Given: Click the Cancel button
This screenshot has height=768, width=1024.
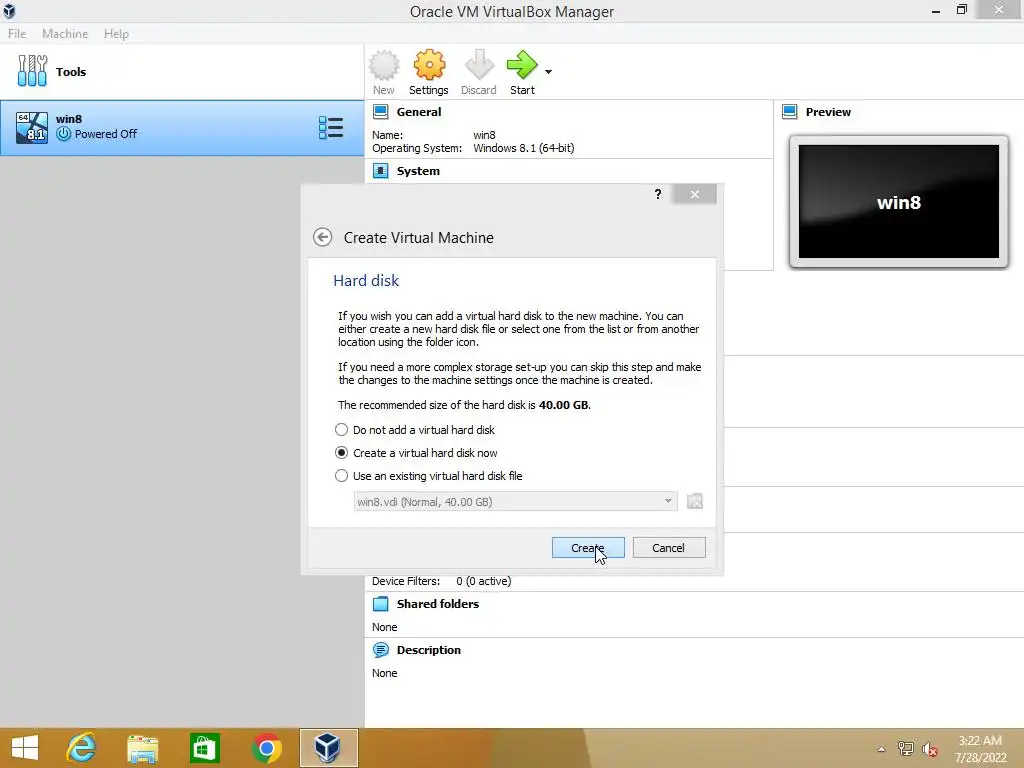Looking at the screenshot, I should [669, 548].
